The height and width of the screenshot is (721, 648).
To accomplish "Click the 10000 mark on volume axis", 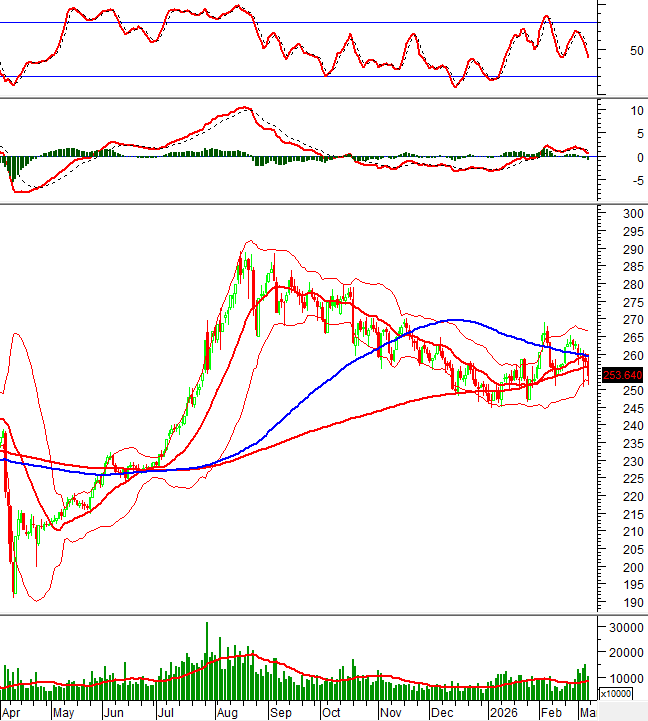I will coord(626,678).
